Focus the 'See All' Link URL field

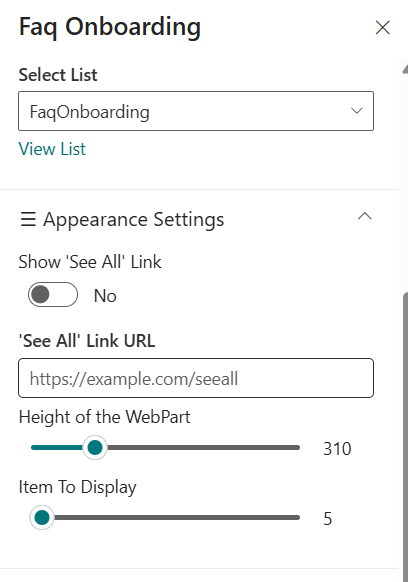tap(196, 378)
